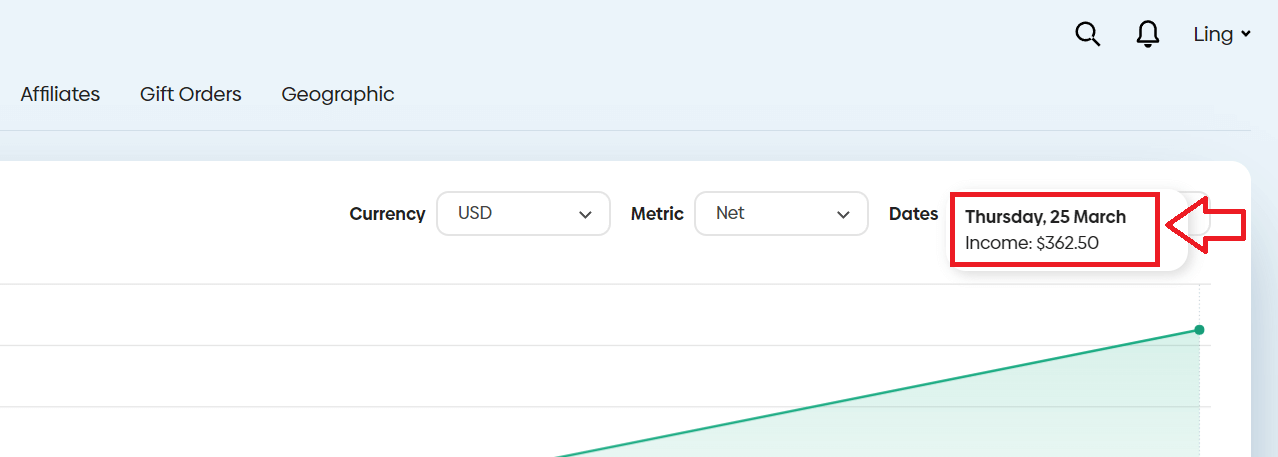This screenshot has height=457, width=1278.
Task: Click the green data point on chart
Action: pyautogui.click(x=1199, y=330)
